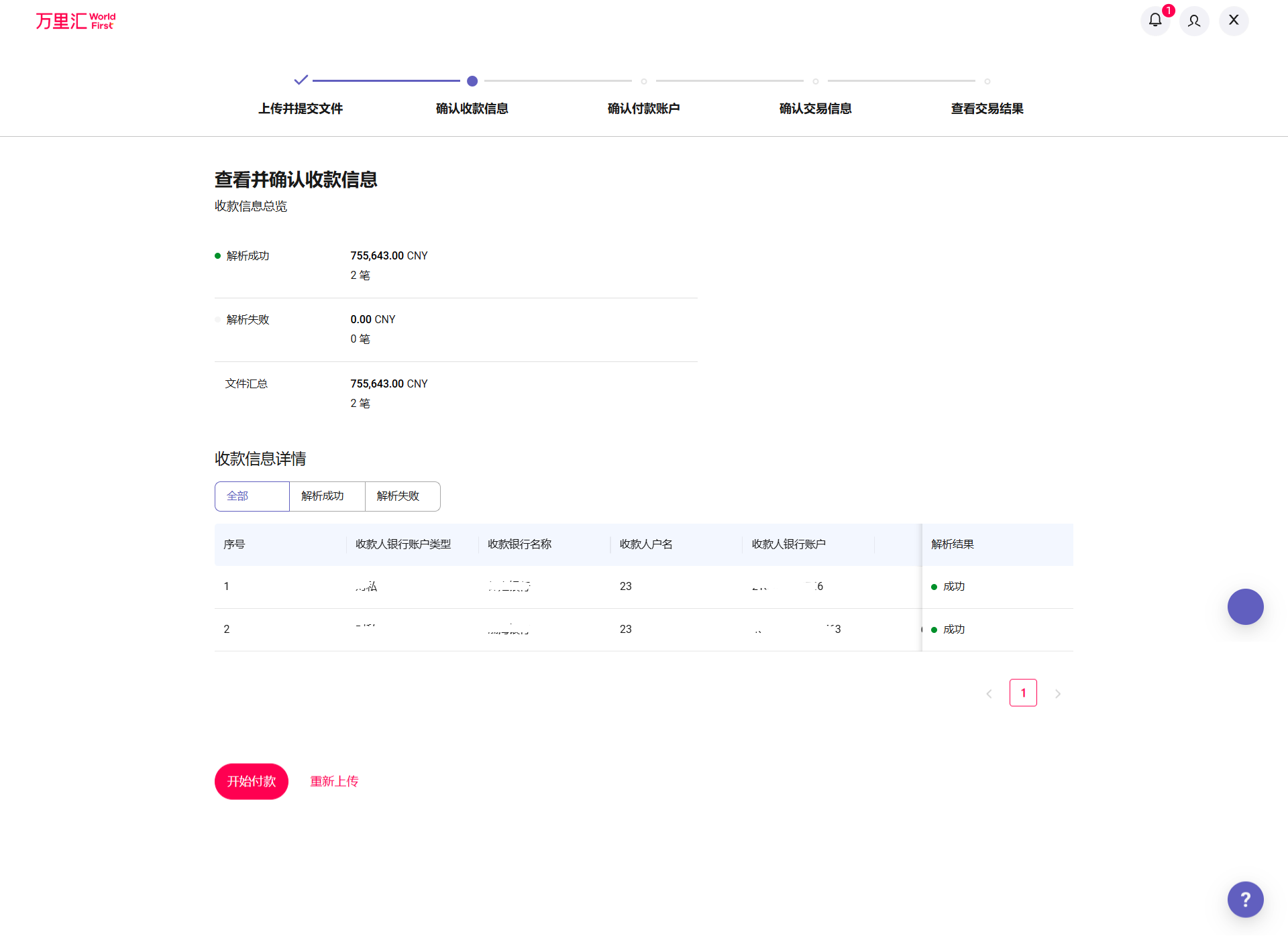Image resolution: width=1288 pixels, height=936 pixels.
Task: Click the 重新上传 link
Action: click(334, 781)
